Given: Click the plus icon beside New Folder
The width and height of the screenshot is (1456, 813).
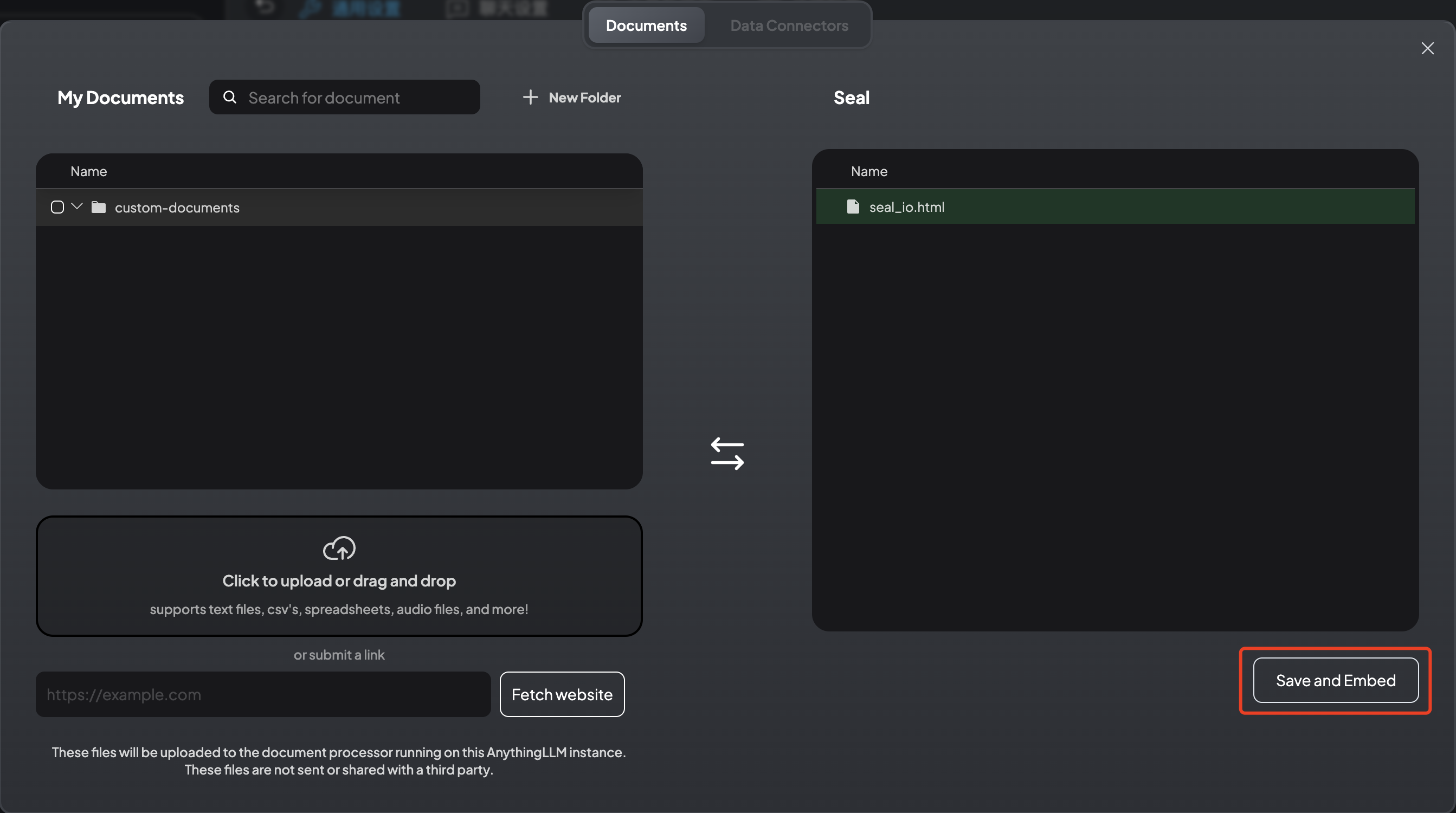Looking at the screenshot, I should pos(530,97).
